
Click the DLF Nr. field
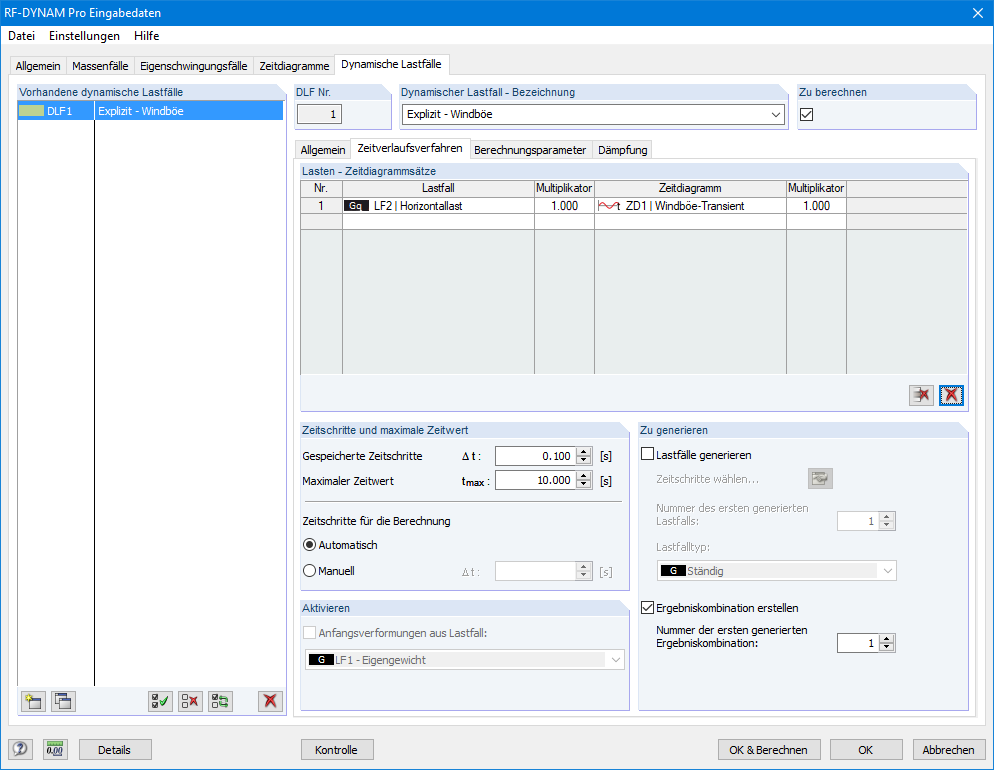point(320,115)
